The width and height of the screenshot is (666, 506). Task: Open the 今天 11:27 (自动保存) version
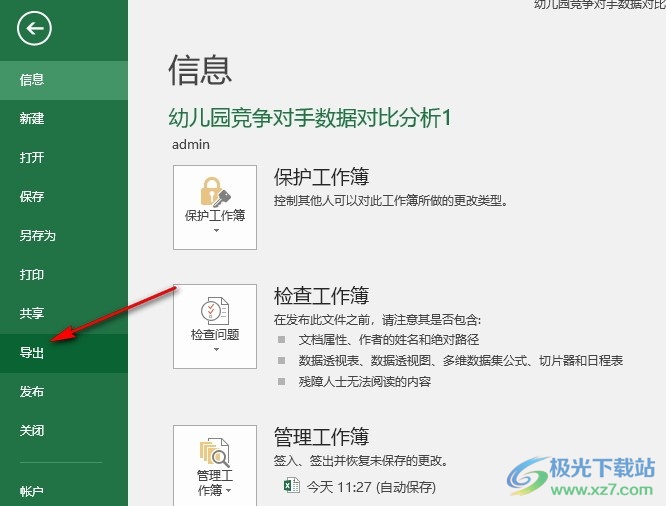pyautogui.click(x=371, y=487)
